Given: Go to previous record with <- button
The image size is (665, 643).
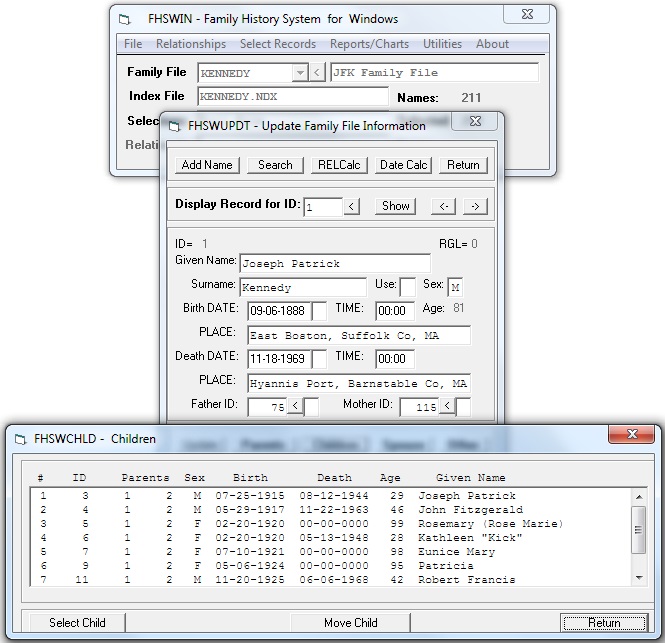Looking at the screenshot, I should (444, 207).
